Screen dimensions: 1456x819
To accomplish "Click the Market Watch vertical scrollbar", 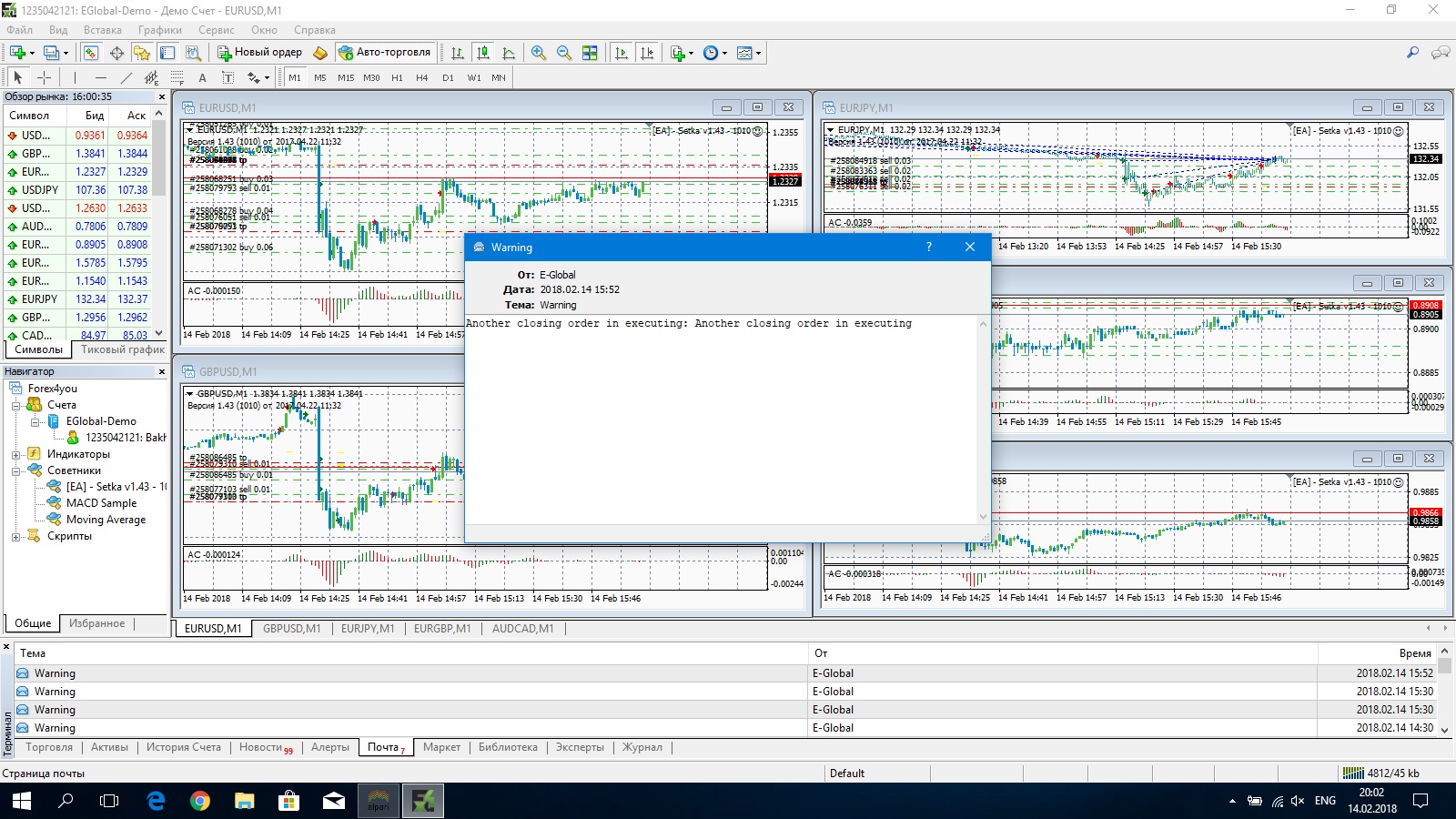I will (x=159, y=224).
